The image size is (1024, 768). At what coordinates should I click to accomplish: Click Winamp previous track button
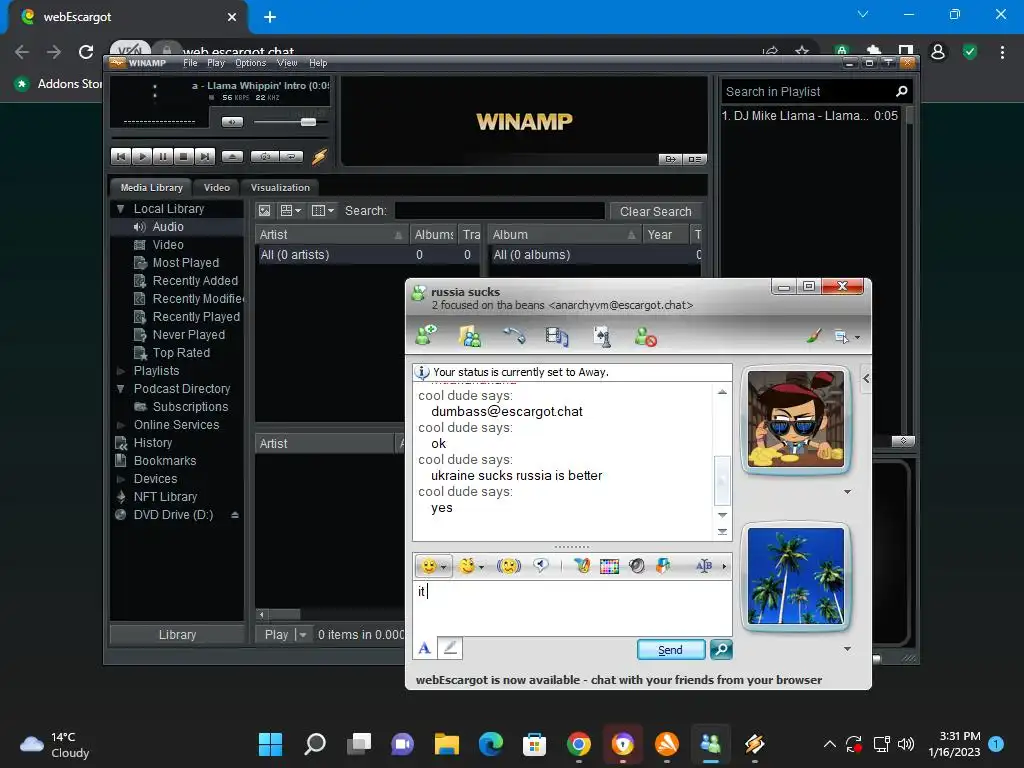121,157
